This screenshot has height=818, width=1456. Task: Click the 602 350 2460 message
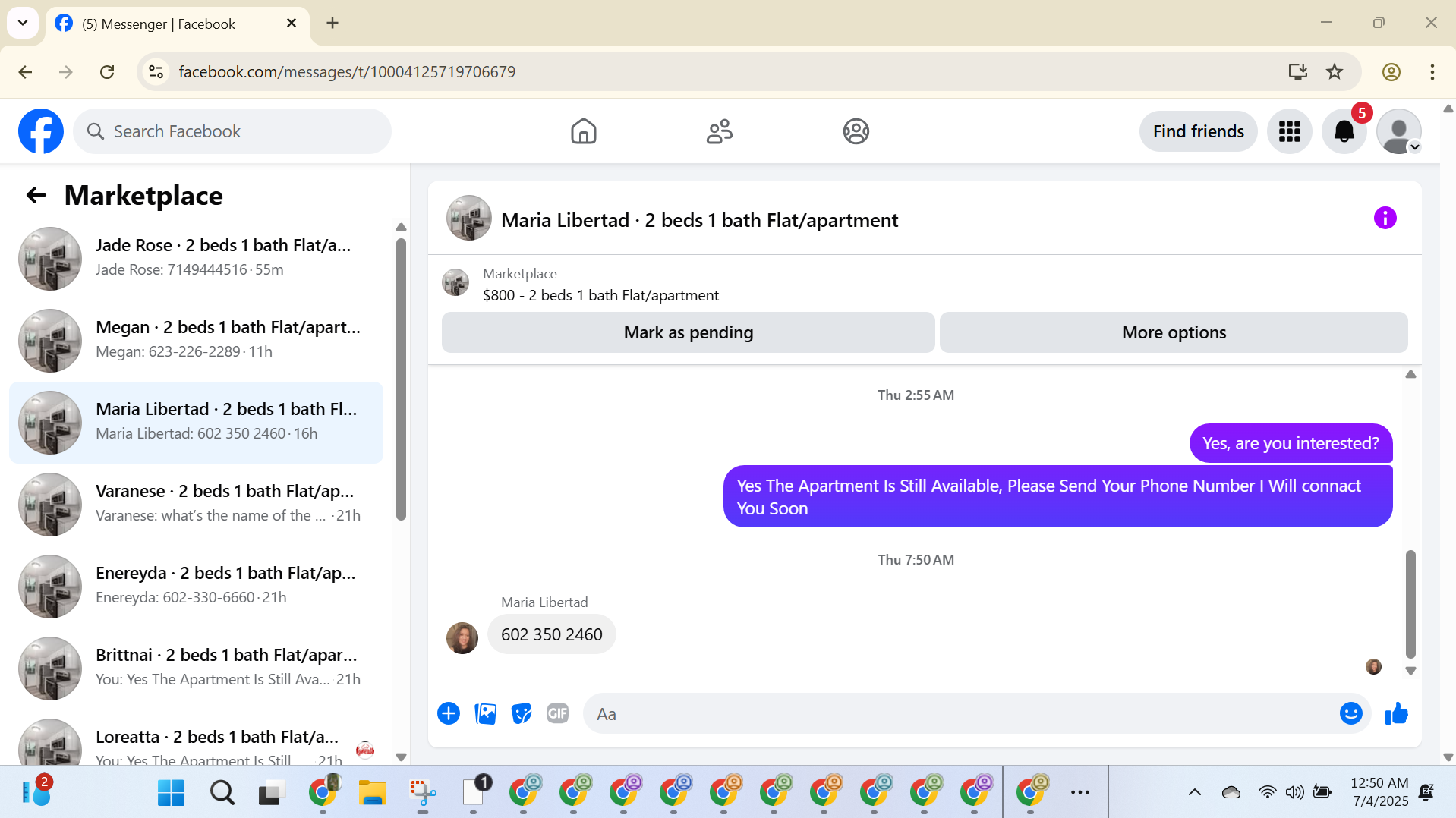[x=551, y=634]
